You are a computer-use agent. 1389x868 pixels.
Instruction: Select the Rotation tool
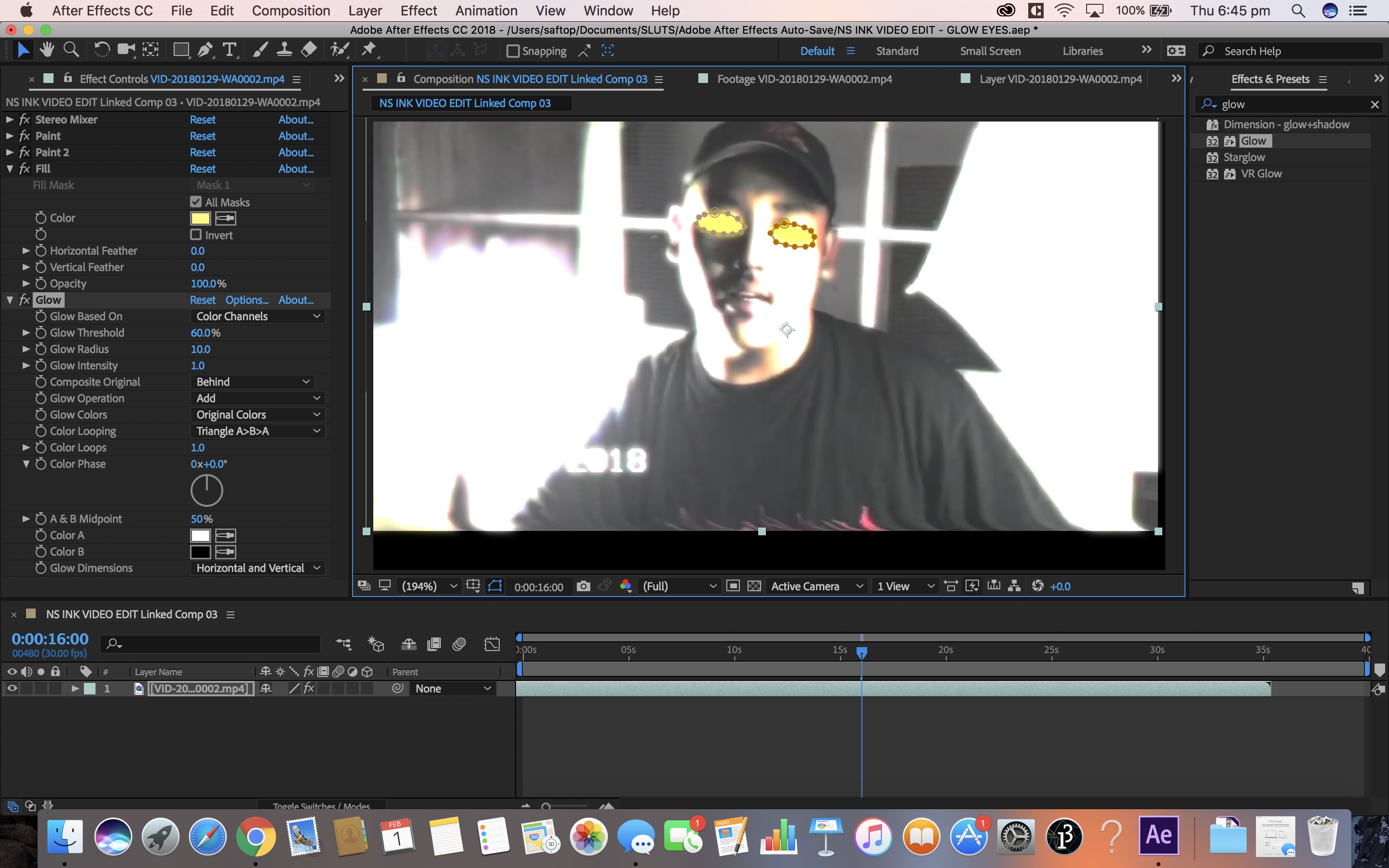pos(102,51)
